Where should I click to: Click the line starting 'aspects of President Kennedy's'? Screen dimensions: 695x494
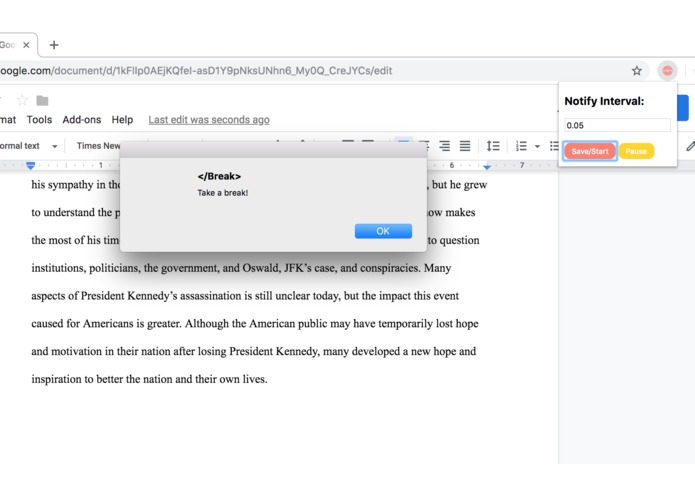pos(245,296)
